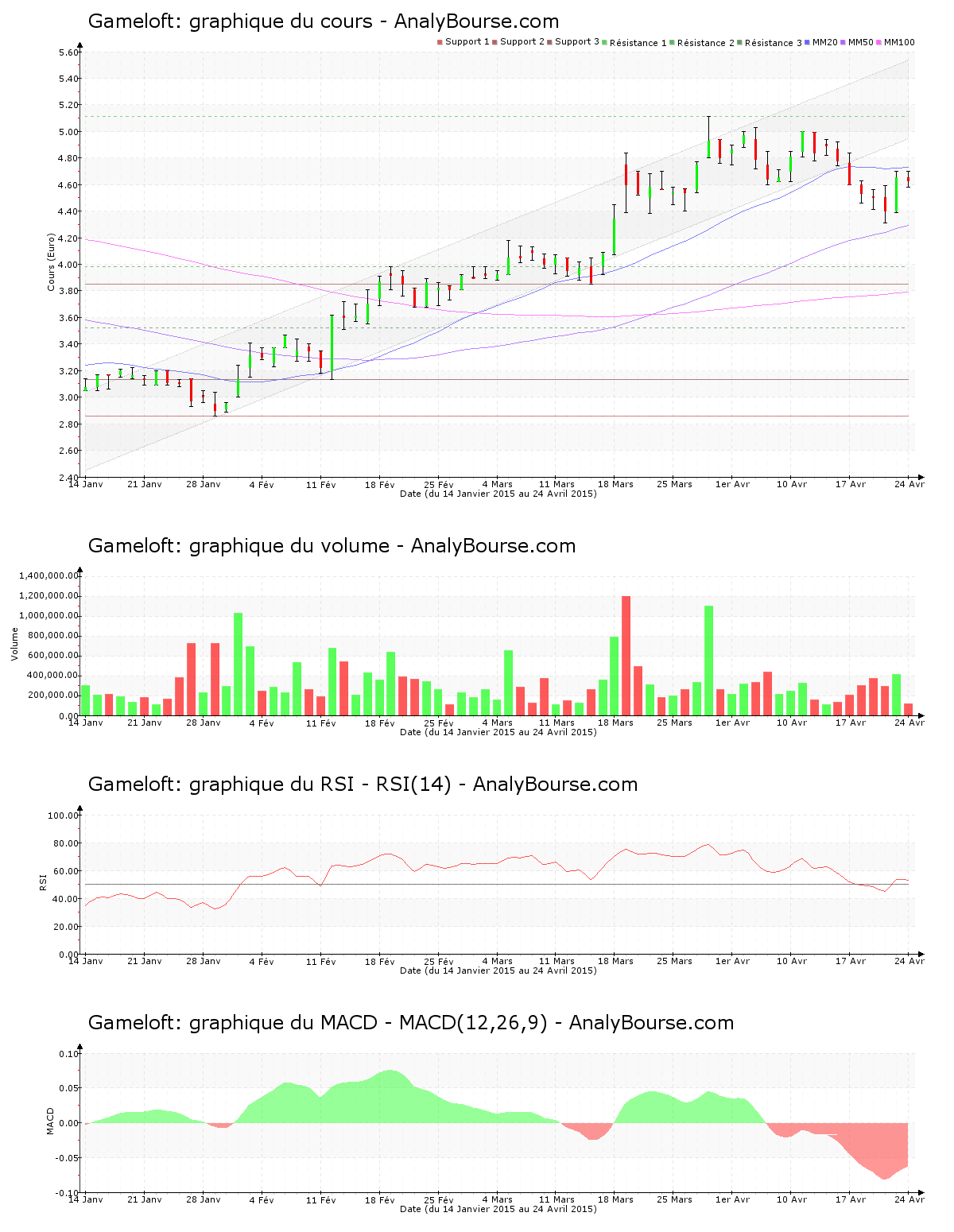Click the MM50 purple legend swatch
The image size is (954, 1232).
(x=844, y=42)
